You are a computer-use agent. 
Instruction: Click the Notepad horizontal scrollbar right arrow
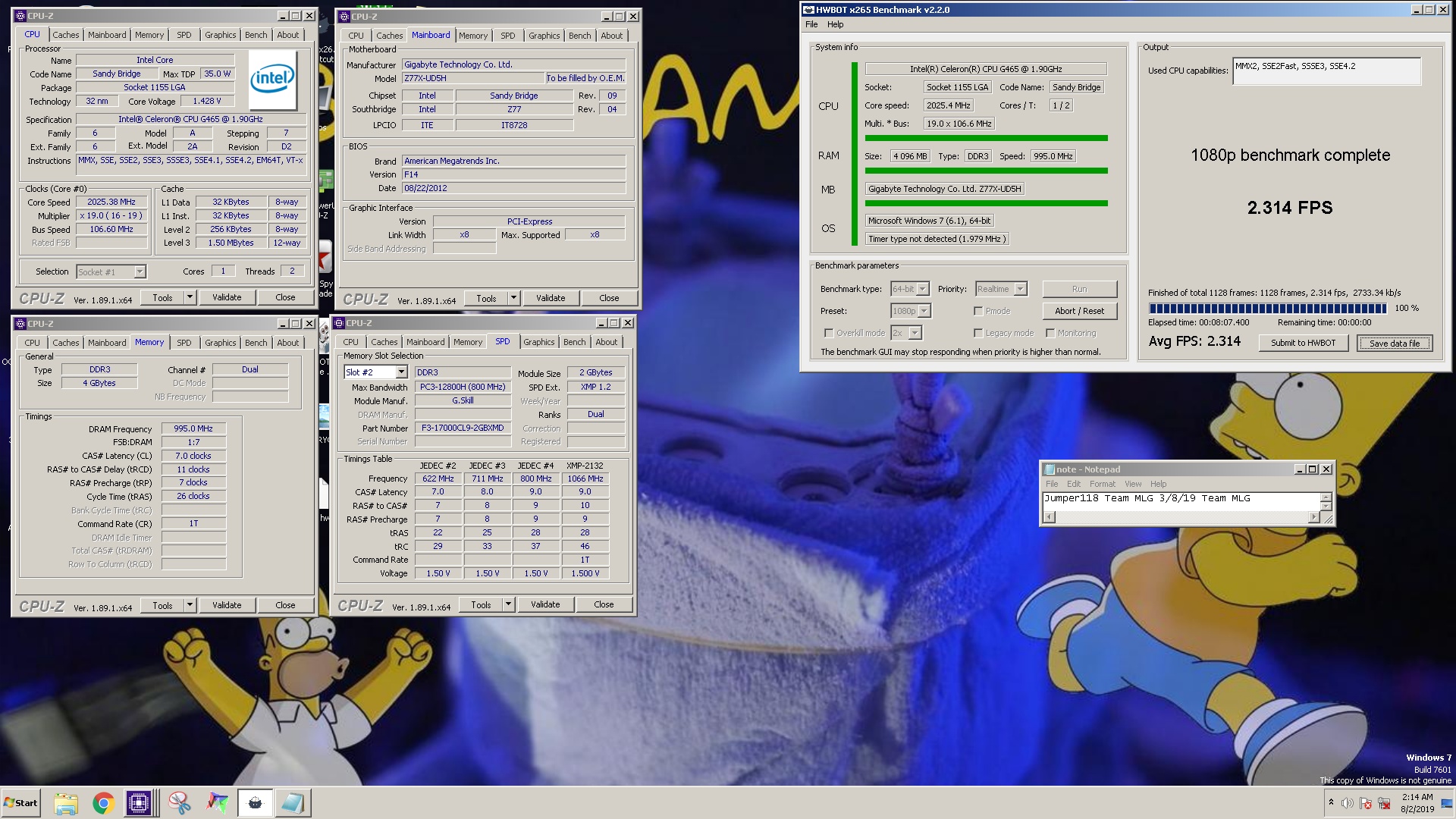[1313, 517]
